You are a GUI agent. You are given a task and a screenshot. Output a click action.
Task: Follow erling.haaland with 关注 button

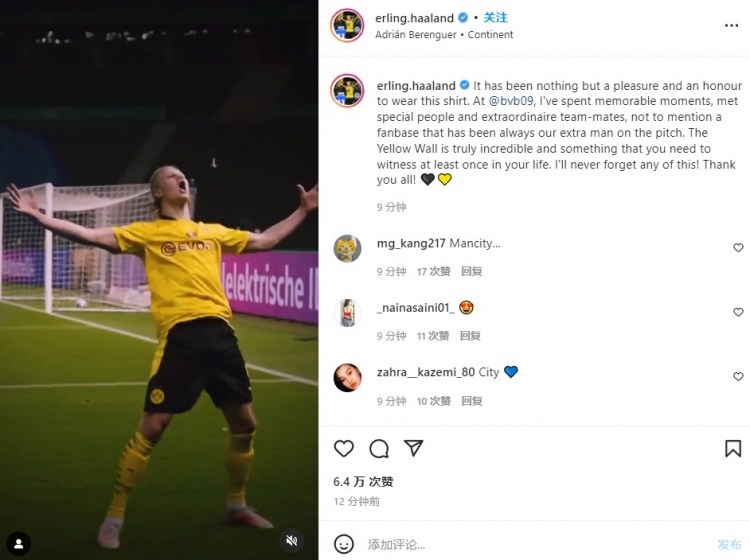(x=496, y=18)
